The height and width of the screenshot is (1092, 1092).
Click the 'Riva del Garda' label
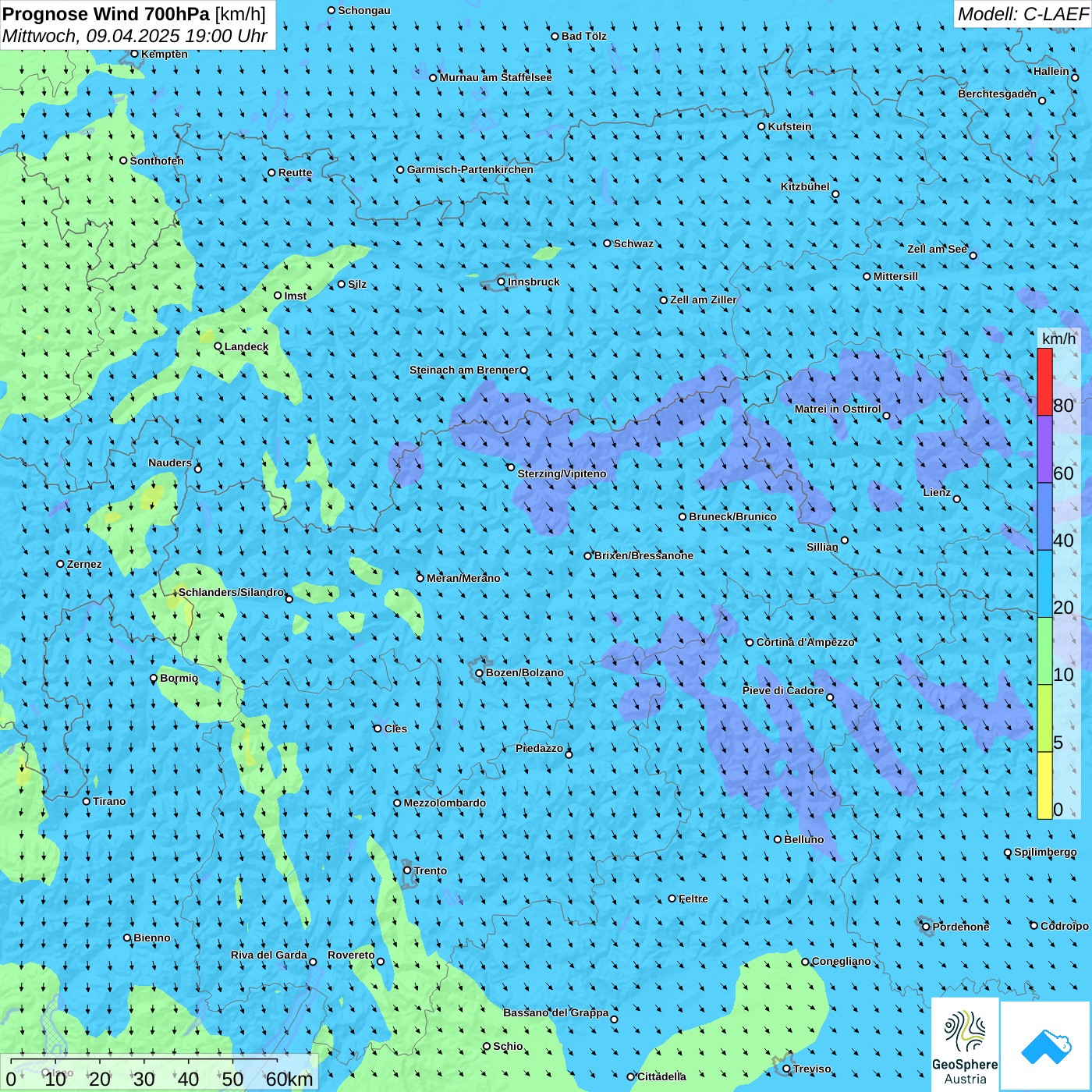pyautogui.click(x=269, y=955)
